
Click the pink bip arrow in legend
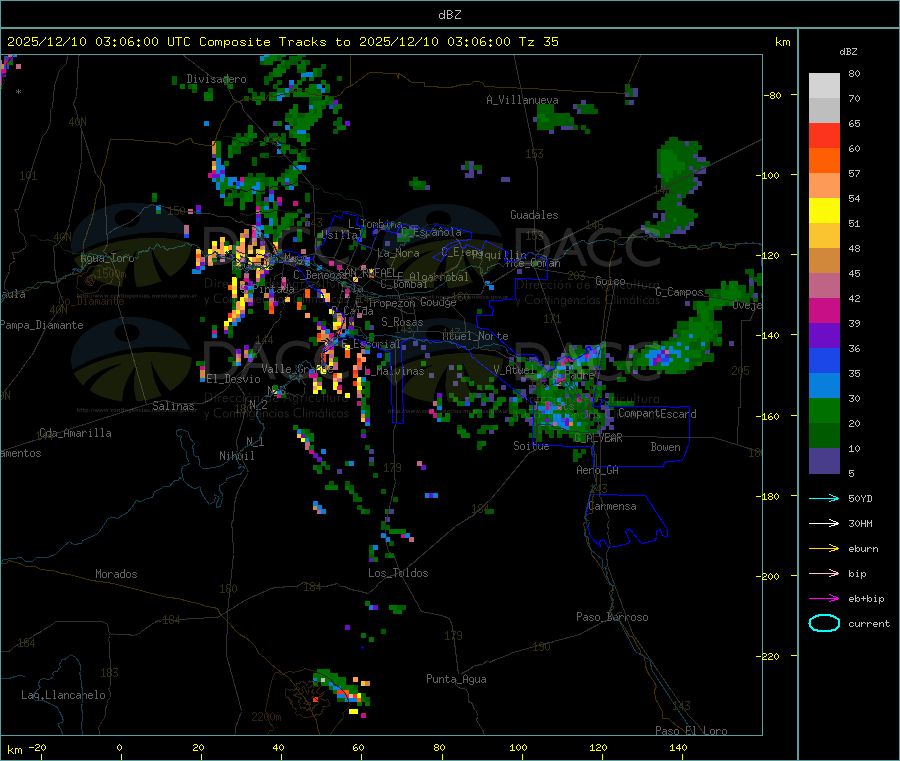coord(824,573)
